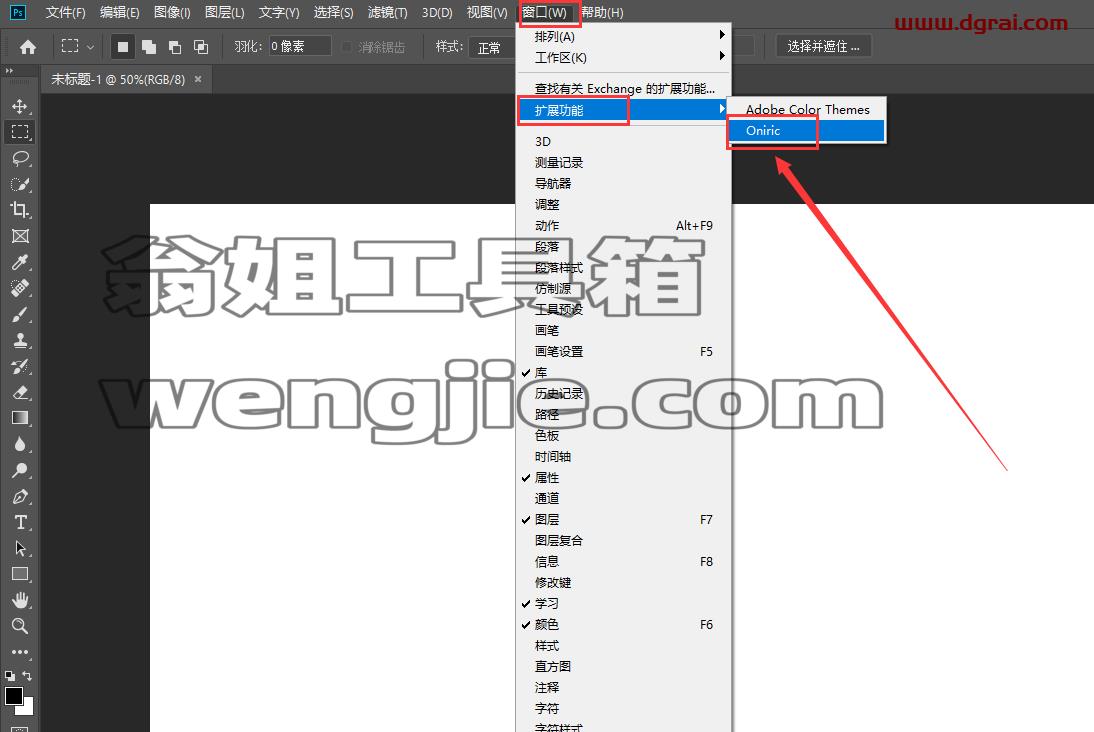Select the Eraser tool
The height and width of the screenshot is (732, 1094).
20,392
